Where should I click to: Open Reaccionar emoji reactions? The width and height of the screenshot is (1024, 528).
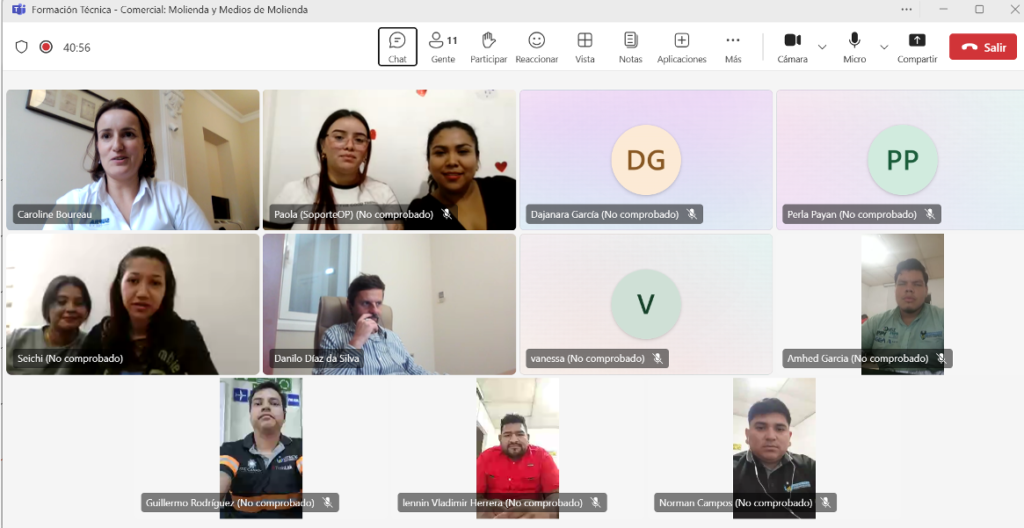[x=536, y=46]
